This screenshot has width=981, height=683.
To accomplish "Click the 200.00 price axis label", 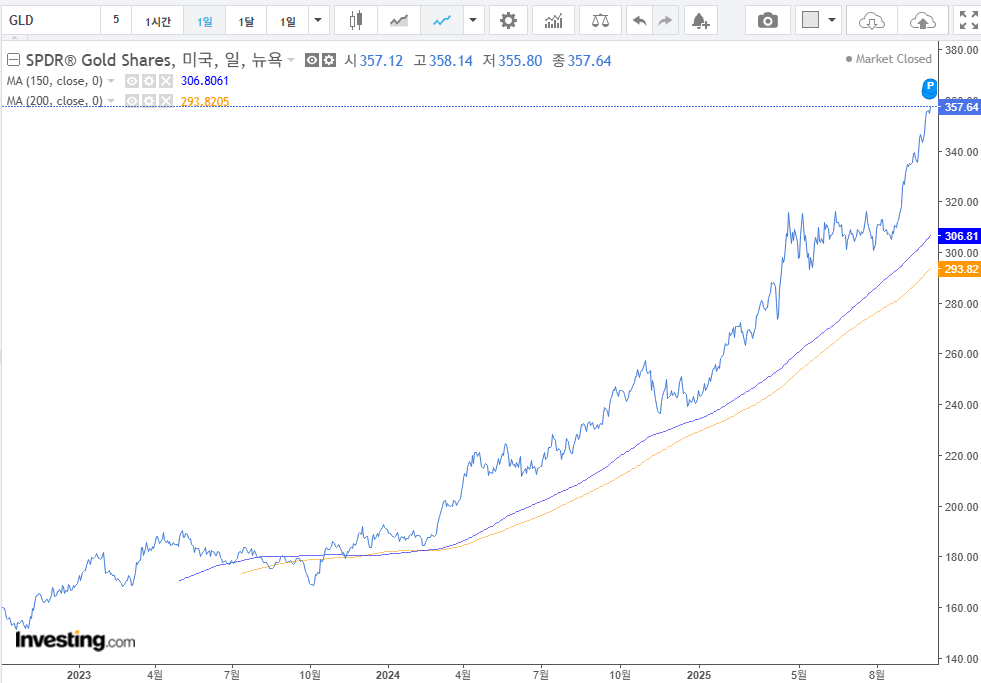I will pyautogui.click(x=962, y=507).
